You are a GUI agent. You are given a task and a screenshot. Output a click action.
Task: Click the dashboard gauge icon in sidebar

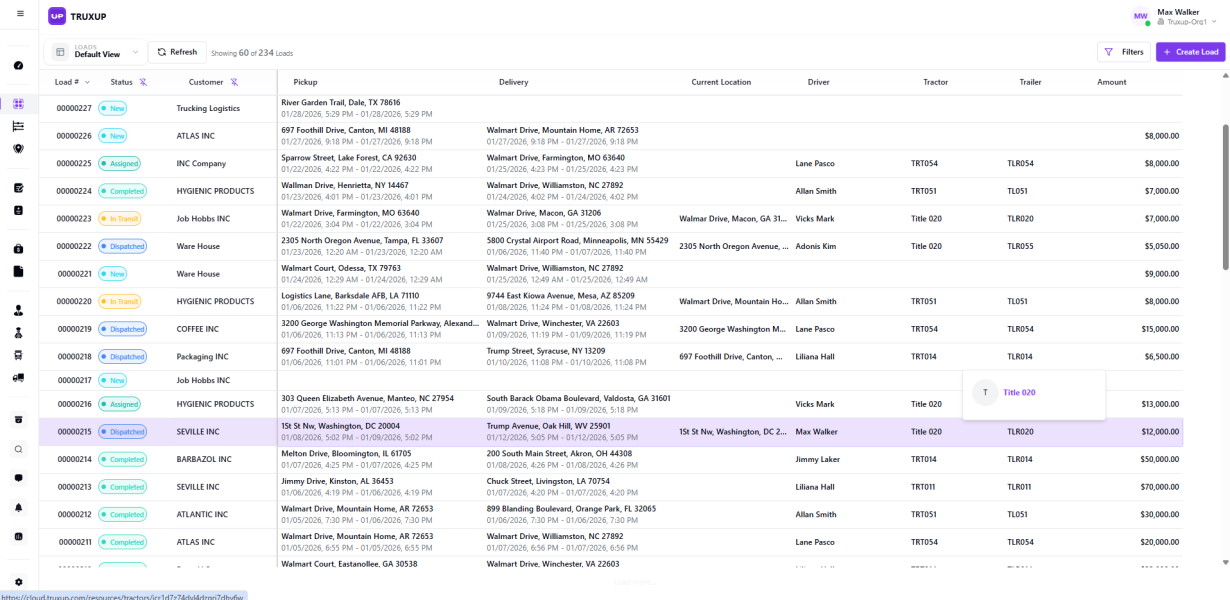coord(18,65)
